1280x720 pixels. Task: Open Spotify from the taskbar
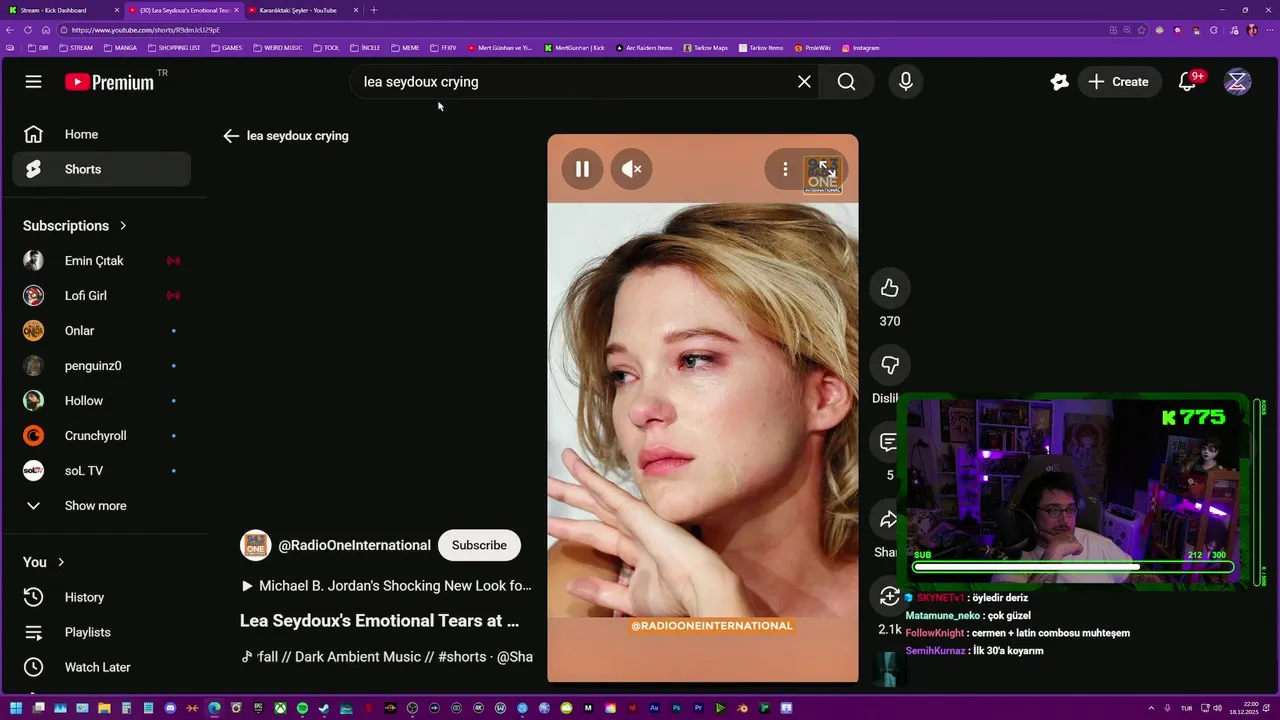pyautogui.click(x=302, y=708)
